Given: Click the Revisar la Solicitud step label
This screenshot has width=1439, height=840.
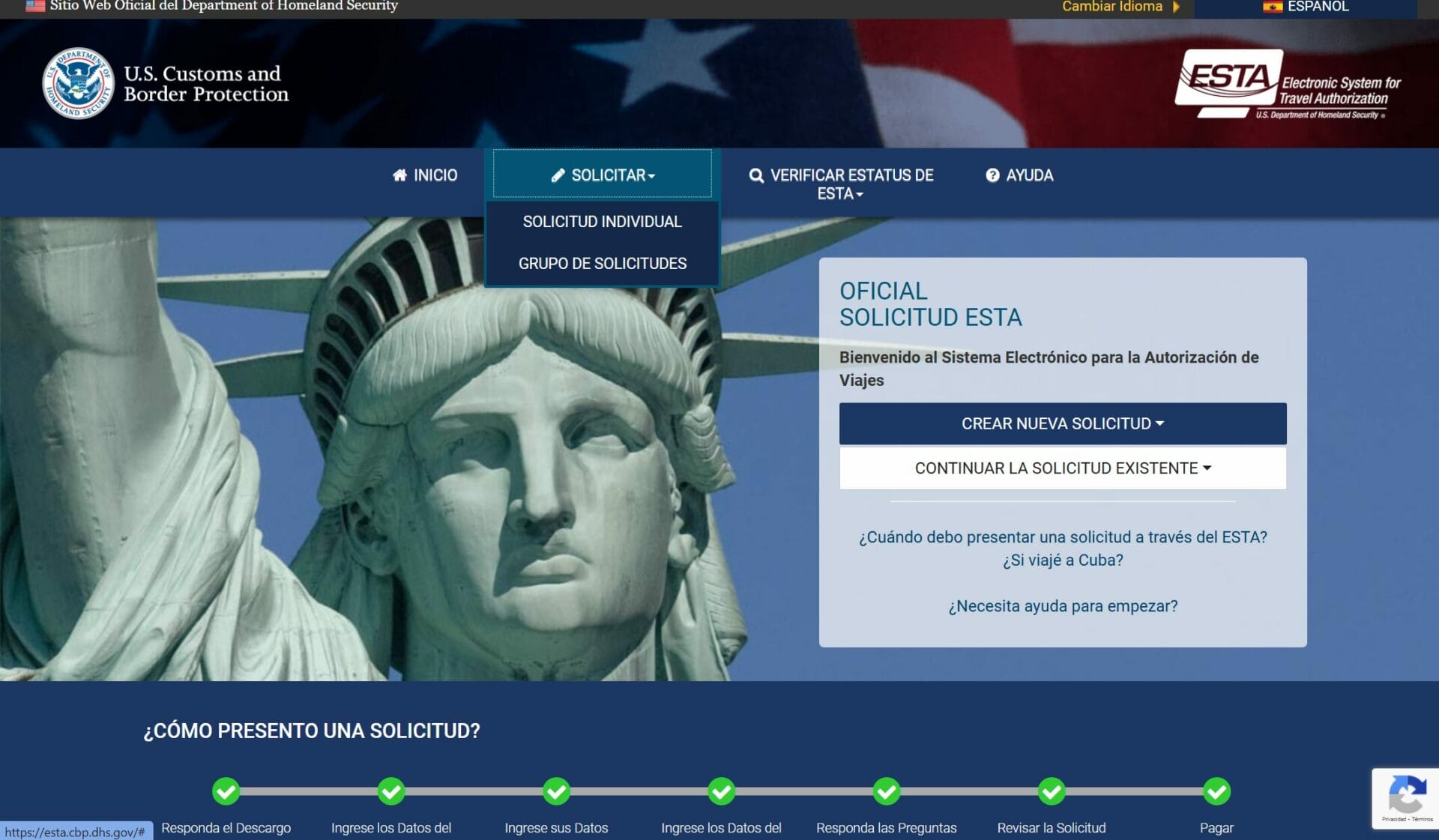Looking at the screenshot, I should 1052,828.
